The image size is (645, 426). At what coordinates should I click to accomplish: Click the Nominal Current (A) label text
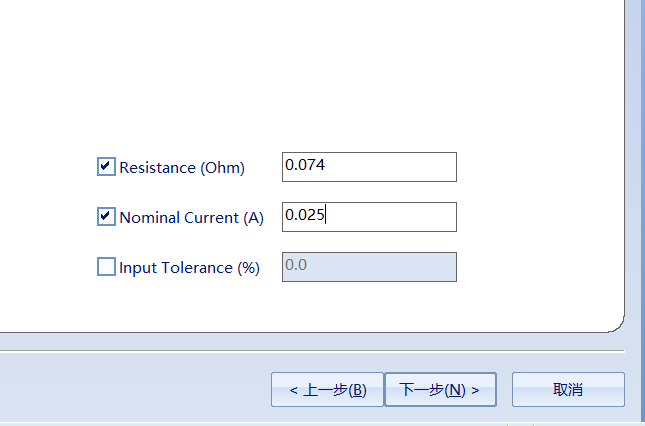pyautogui.click(x=191, y=218)
